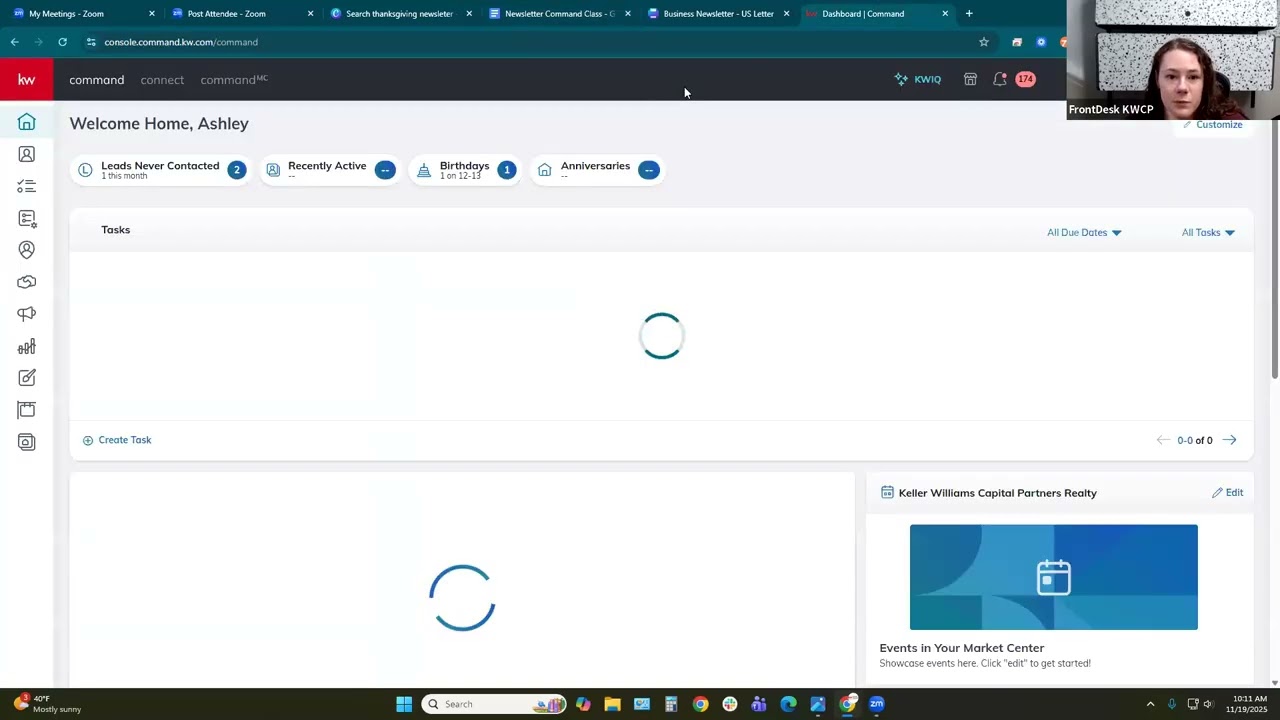Open Calculator from the taskbar
This screenshot has height=720, width=1280.
point(671,704)
